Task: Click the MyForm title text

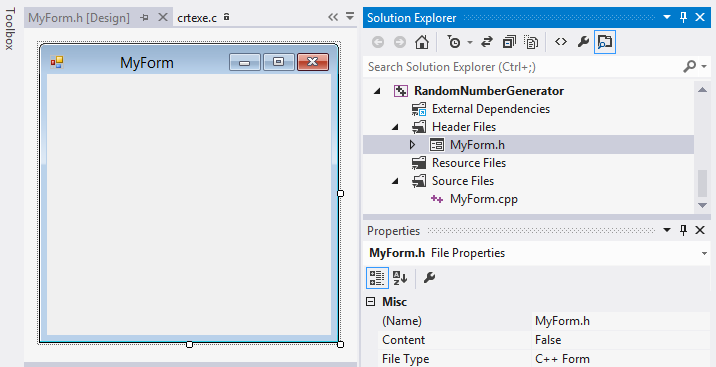Action: coord(147,63)
